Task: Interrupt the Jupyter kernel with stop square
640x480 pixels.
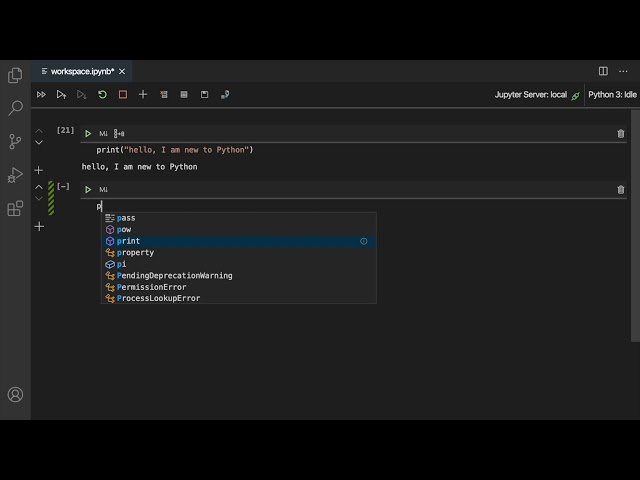Action: (123, 95)
